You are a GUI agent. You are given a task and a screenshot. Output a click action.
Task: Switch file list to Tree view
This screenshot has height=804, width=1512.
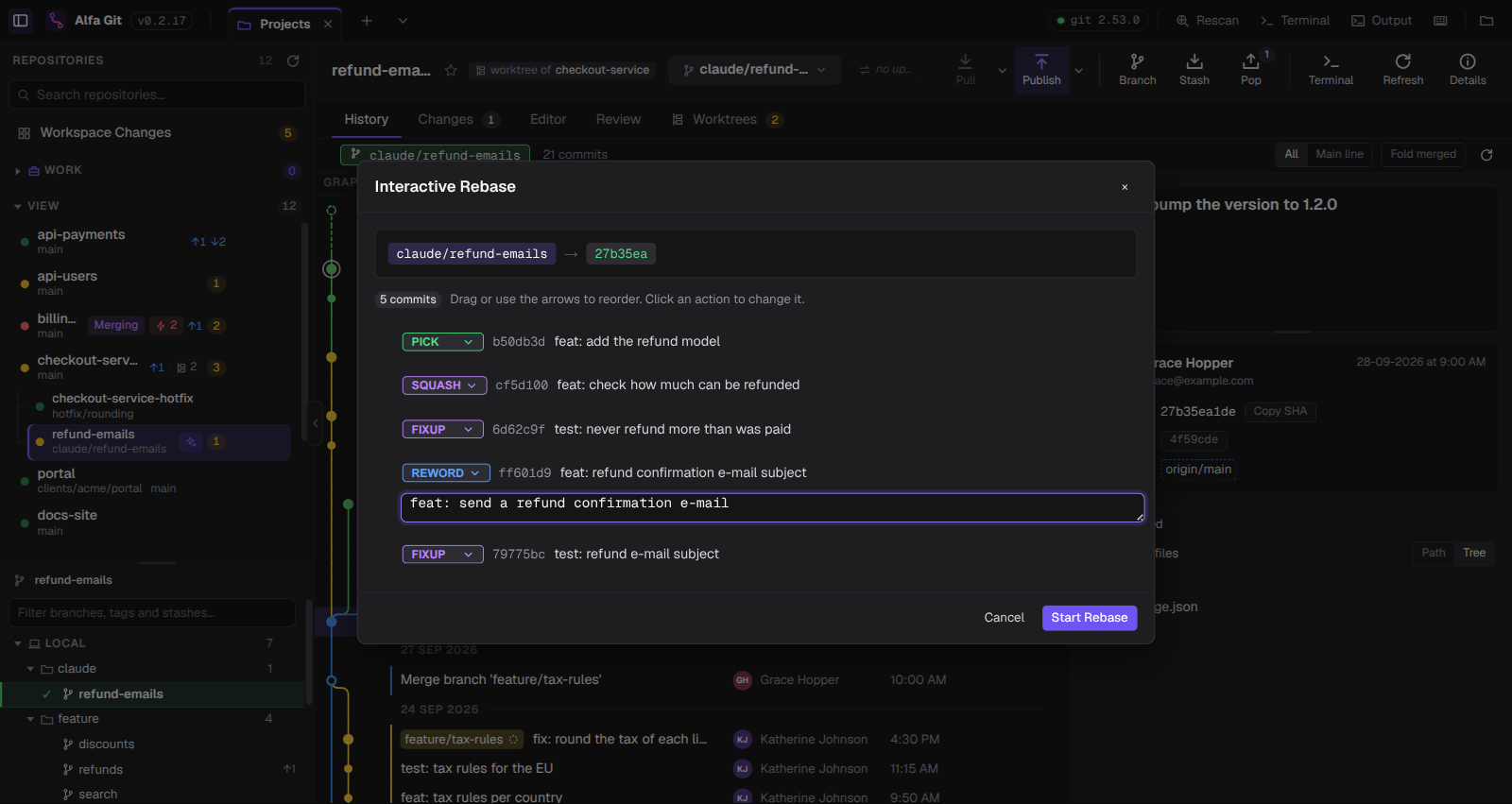(x=1474, y=554)
